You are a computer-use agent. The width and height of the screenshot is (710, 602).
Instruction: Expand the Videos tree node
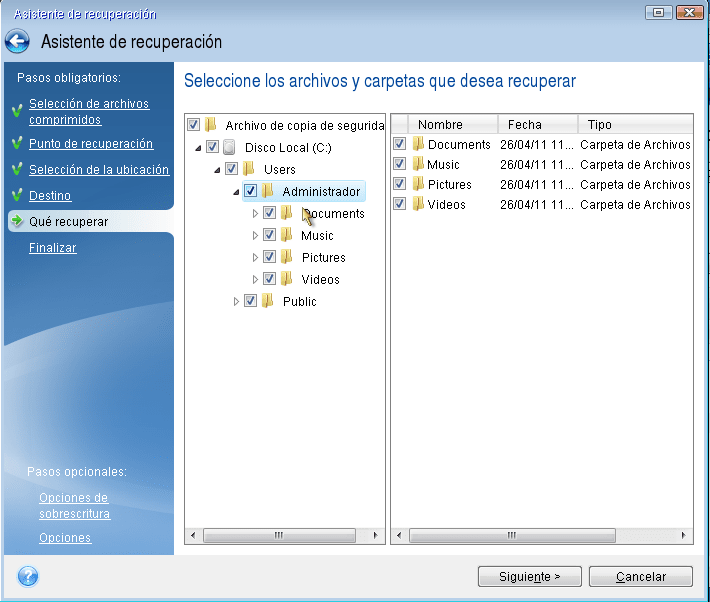tap(255, 279)
